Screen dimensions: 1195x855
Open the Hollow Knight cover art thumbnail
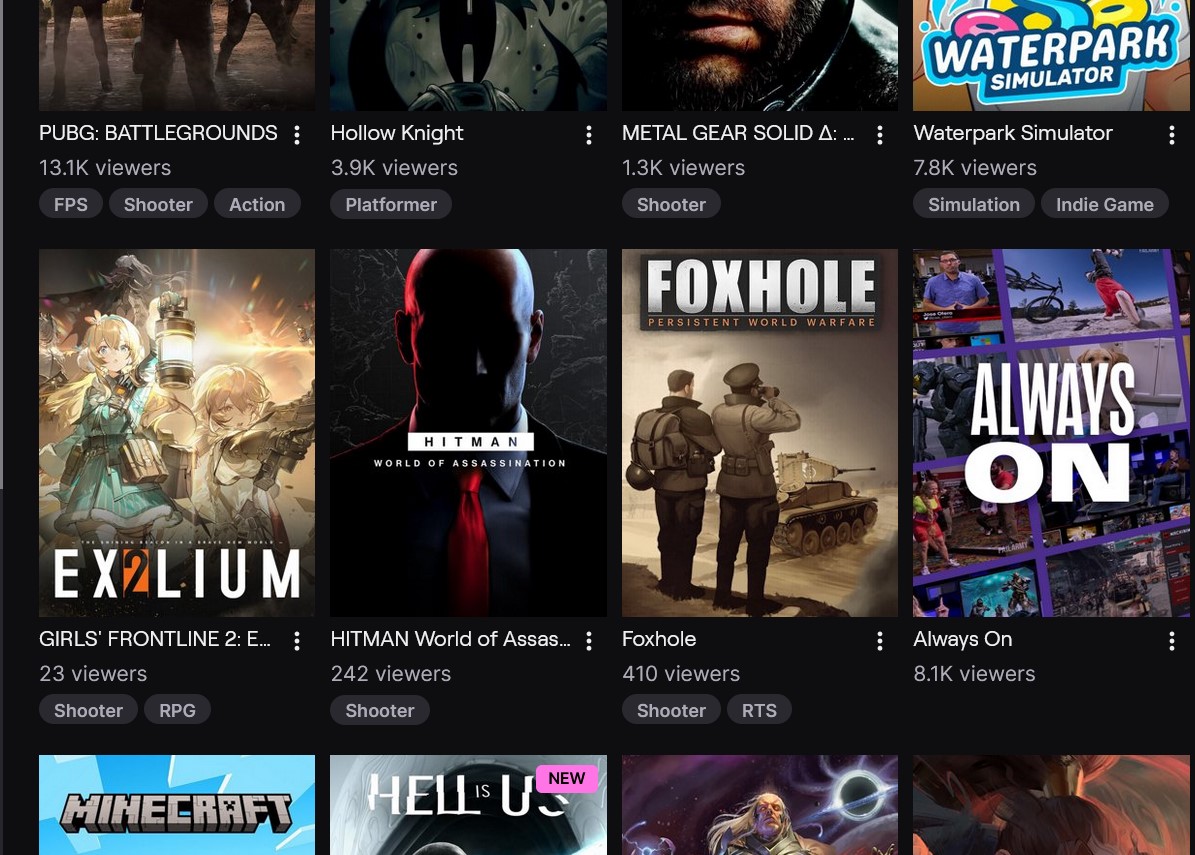(x=469, y=55)
